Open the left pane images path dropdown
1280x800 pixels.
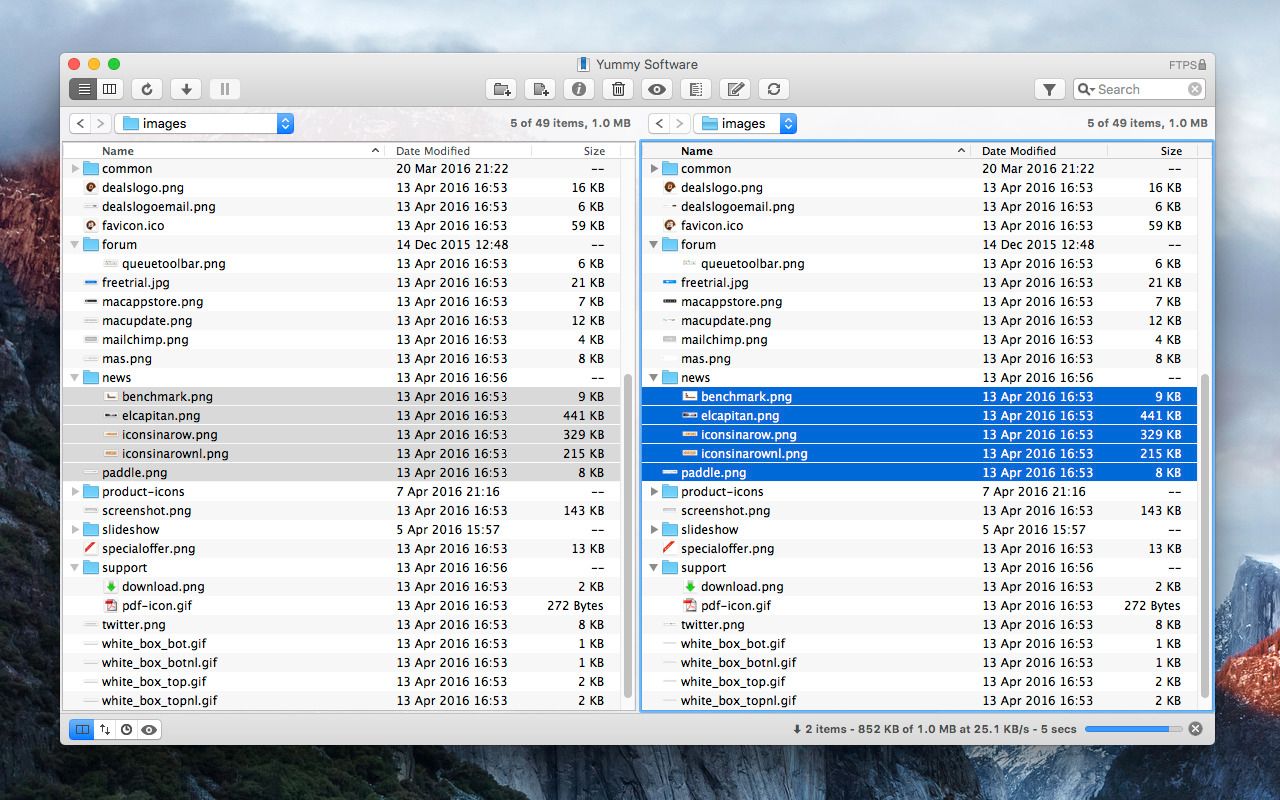tap(285, 123)
